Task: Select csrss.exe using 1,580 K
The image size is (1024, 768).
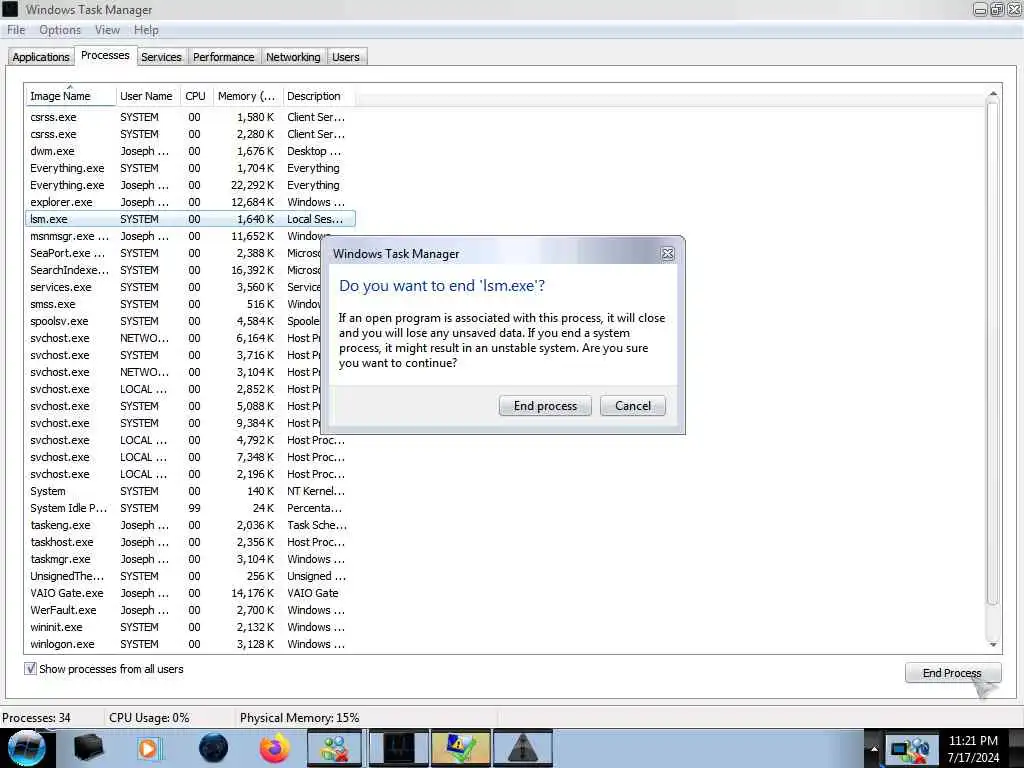Action: coord(190,117)
